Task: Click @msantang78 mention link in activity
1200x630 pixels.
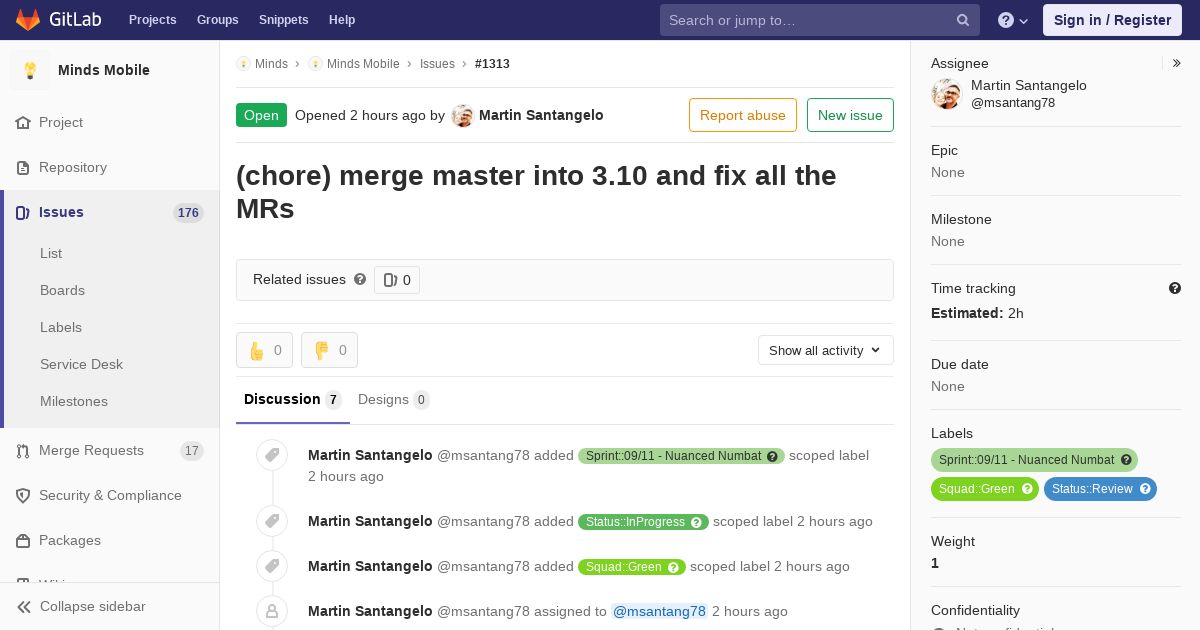Action: click(659, 611)
